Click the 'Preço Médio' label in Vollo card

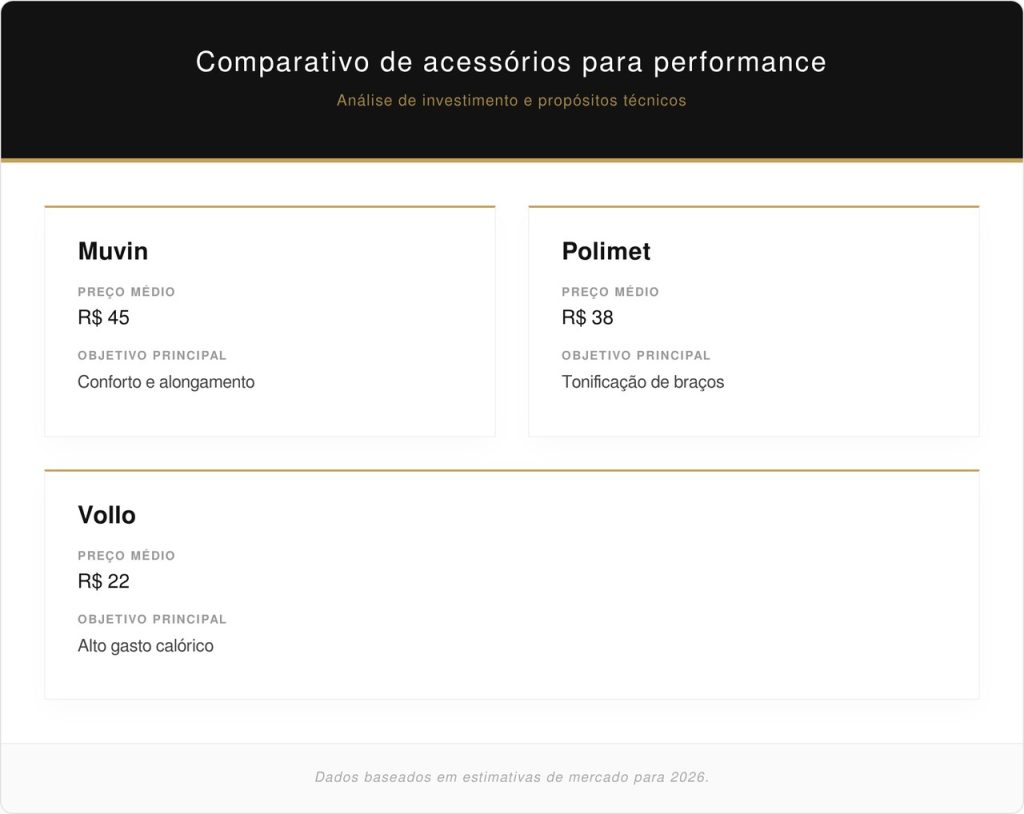point(127,556)
